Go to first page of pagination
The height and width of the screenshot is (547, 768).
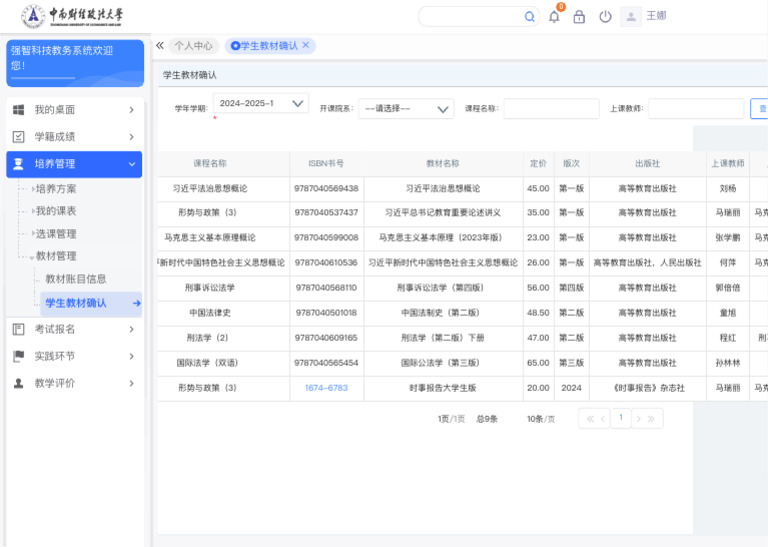click(590, 419)
